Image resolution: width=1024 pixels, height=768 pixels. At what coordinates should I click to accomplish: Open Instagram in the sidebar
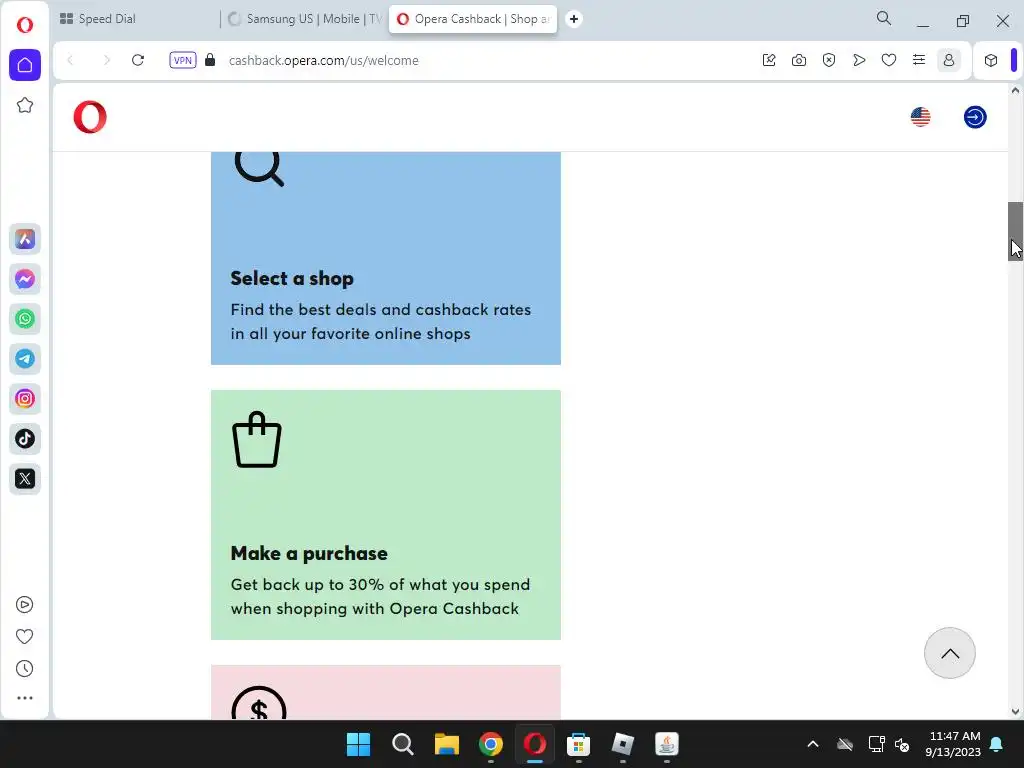point(25,398)
